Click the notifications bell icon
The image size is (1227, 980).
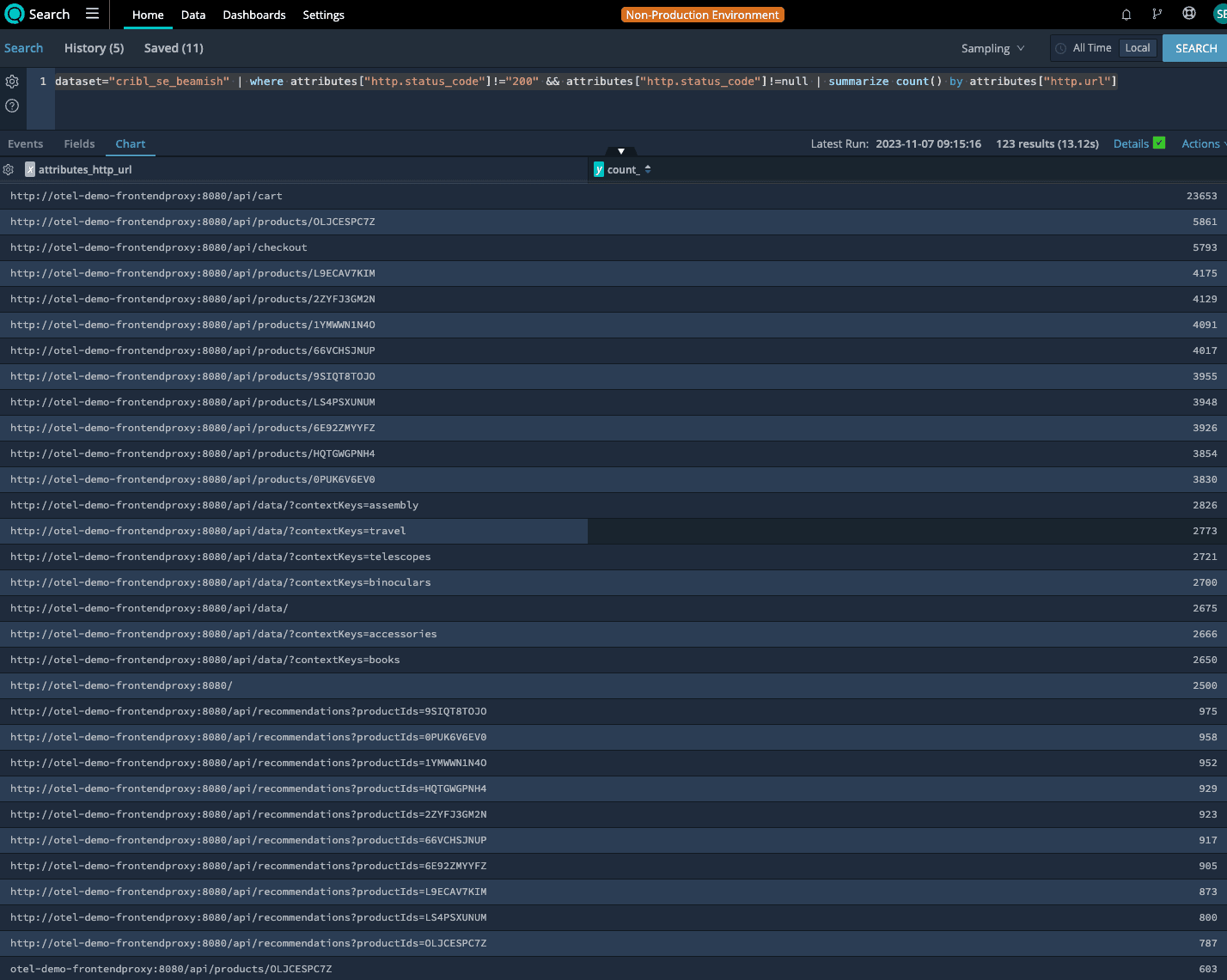1126,15
